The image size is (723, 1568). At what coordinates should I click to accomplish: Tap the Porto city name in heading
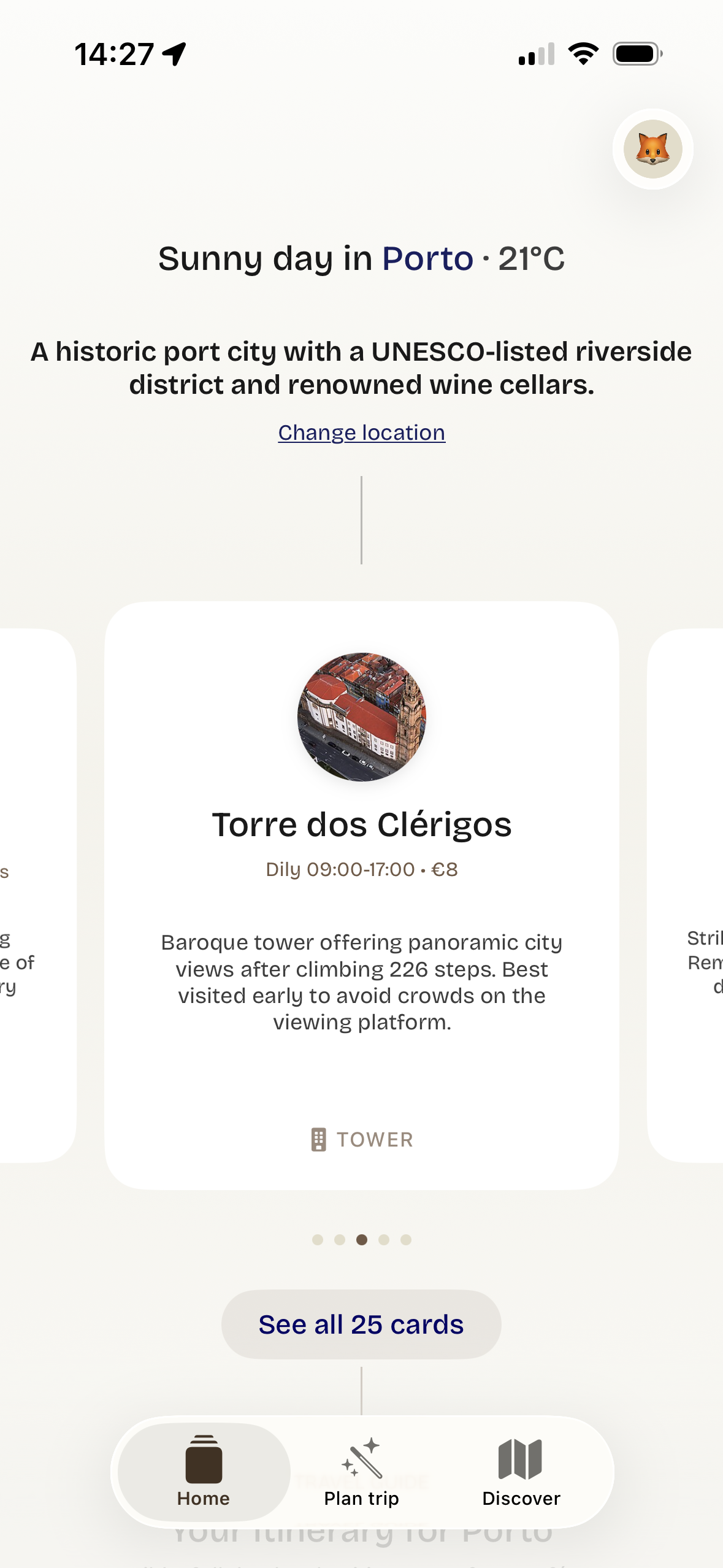(427, 258)
